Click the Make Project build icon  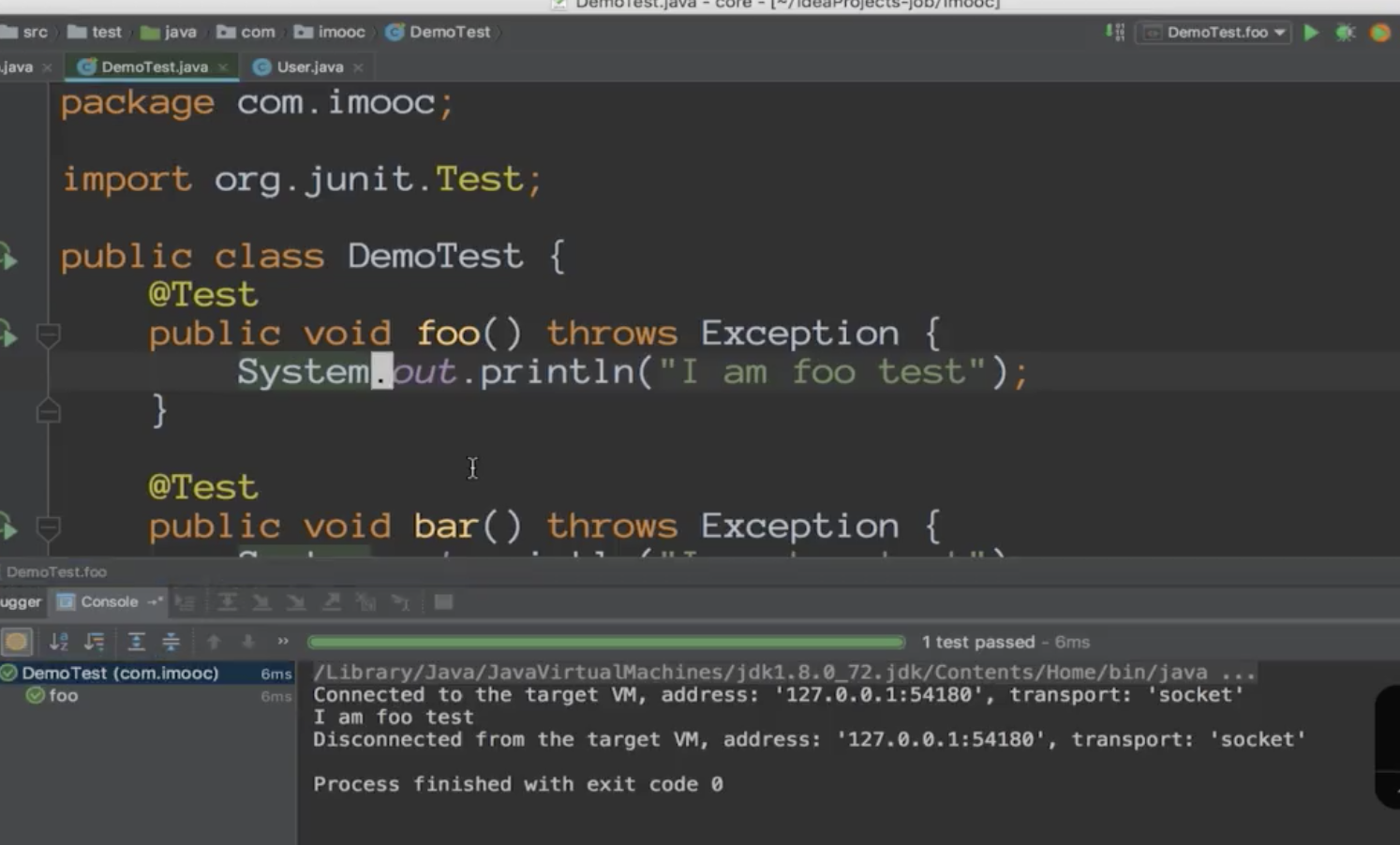(1114, 33)
